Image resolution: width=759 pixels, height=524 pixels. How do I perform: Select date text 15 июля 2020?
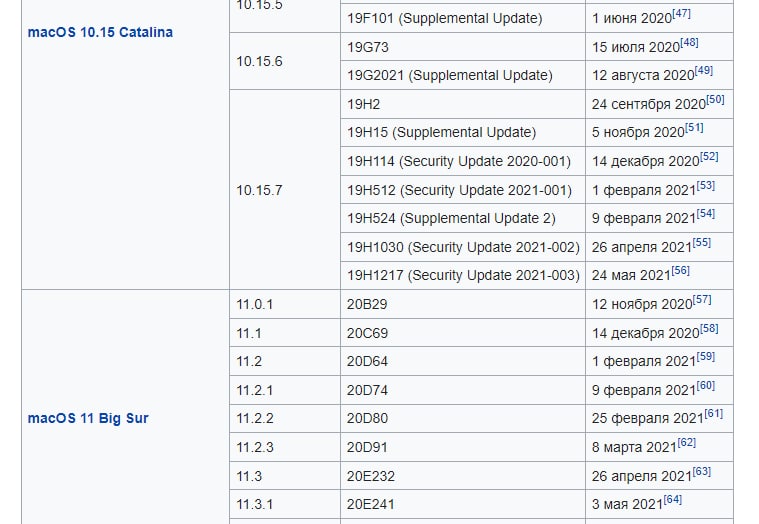(636, 47)
